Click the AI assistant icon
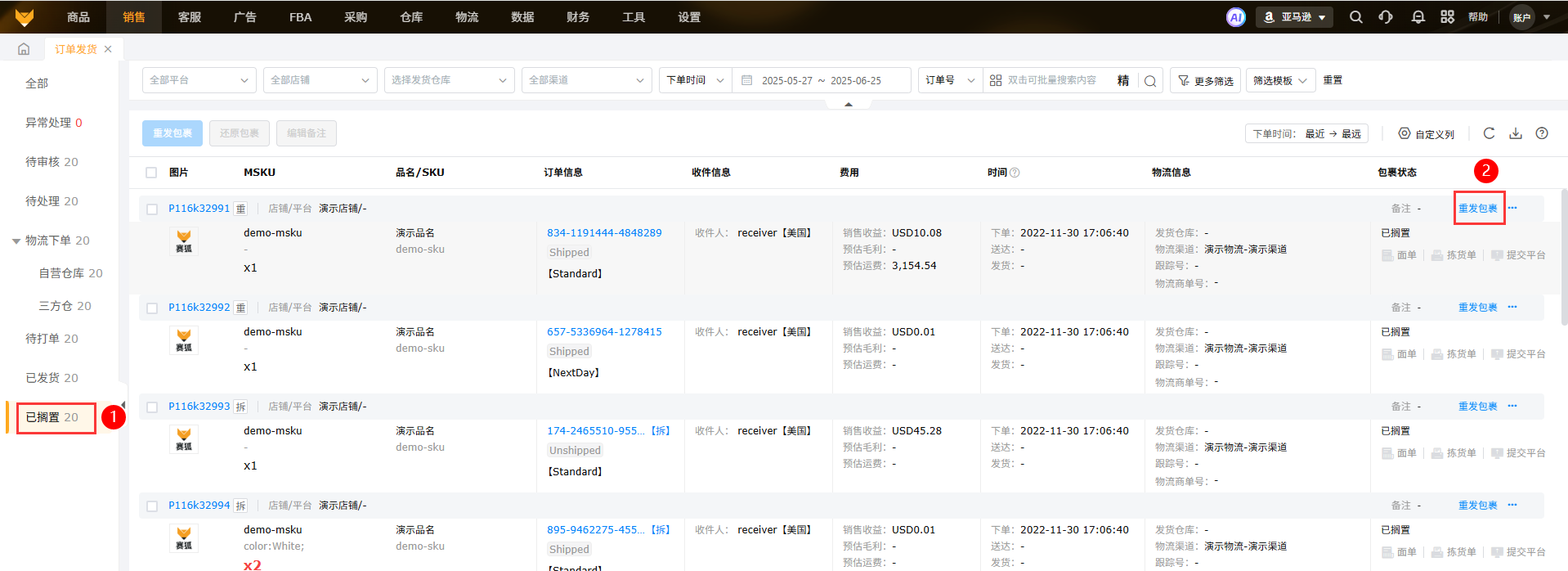This screenshot has width=1568, height=571. 1235,17
